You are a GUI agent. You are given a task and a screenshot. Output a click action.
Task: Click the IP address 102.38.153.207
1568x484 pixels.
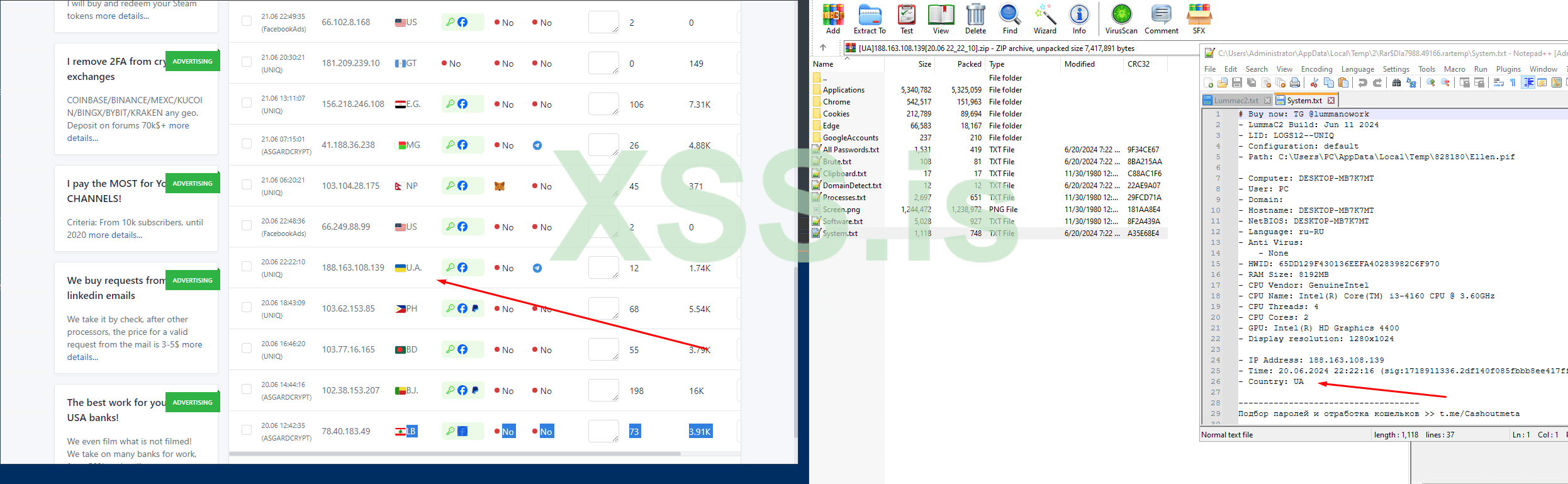coord(351,390)
